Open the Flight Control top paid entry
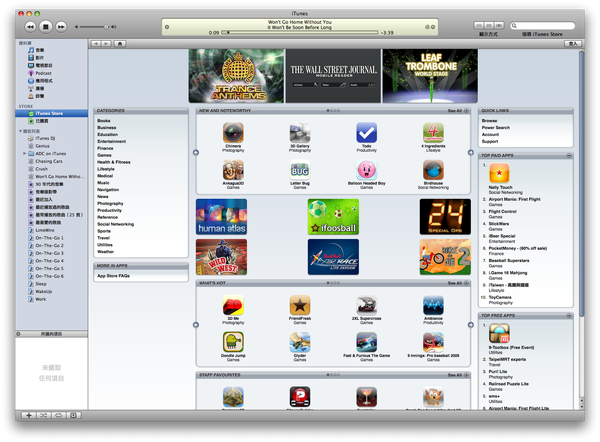 point(502,211)
